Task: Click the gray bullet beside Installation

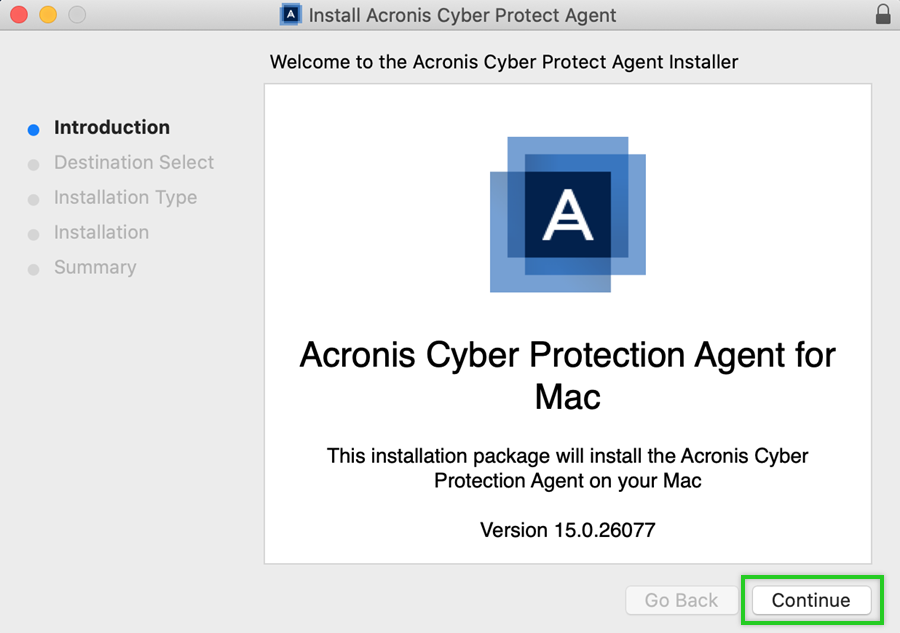Action: pos(33,234)
